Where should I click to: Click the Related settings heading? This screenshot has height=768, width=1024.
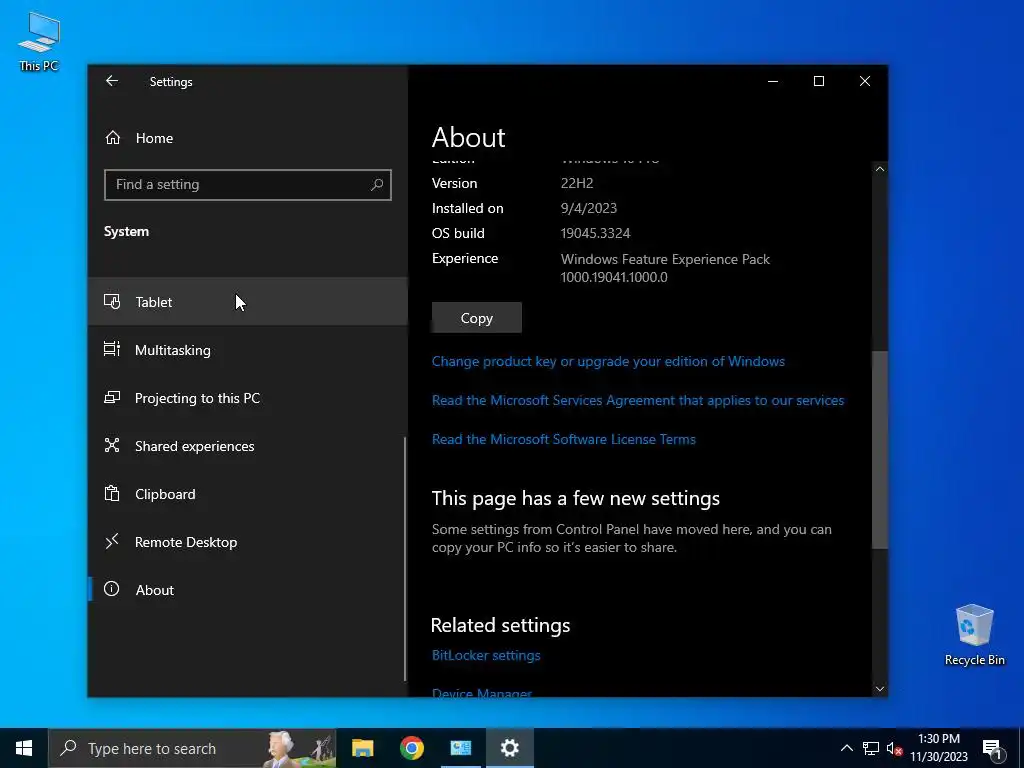[x=500, y=625]
